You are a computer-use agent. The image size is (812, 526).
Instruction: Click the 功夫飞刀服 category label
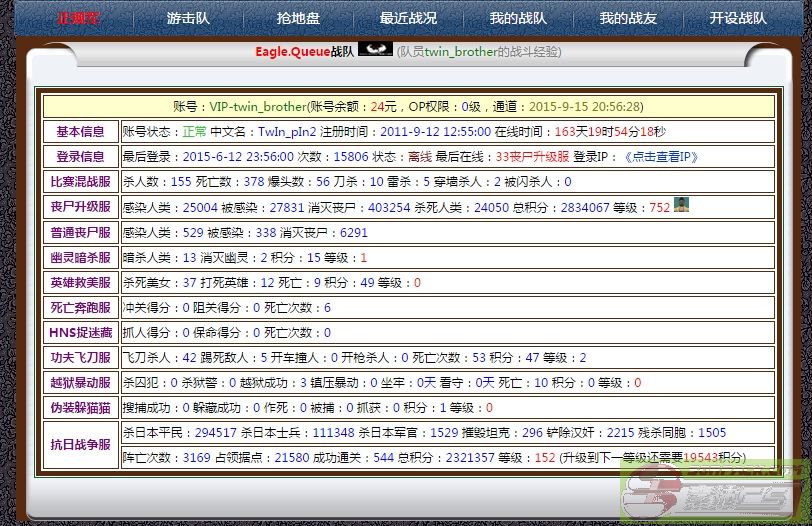[x=80, y=357]
